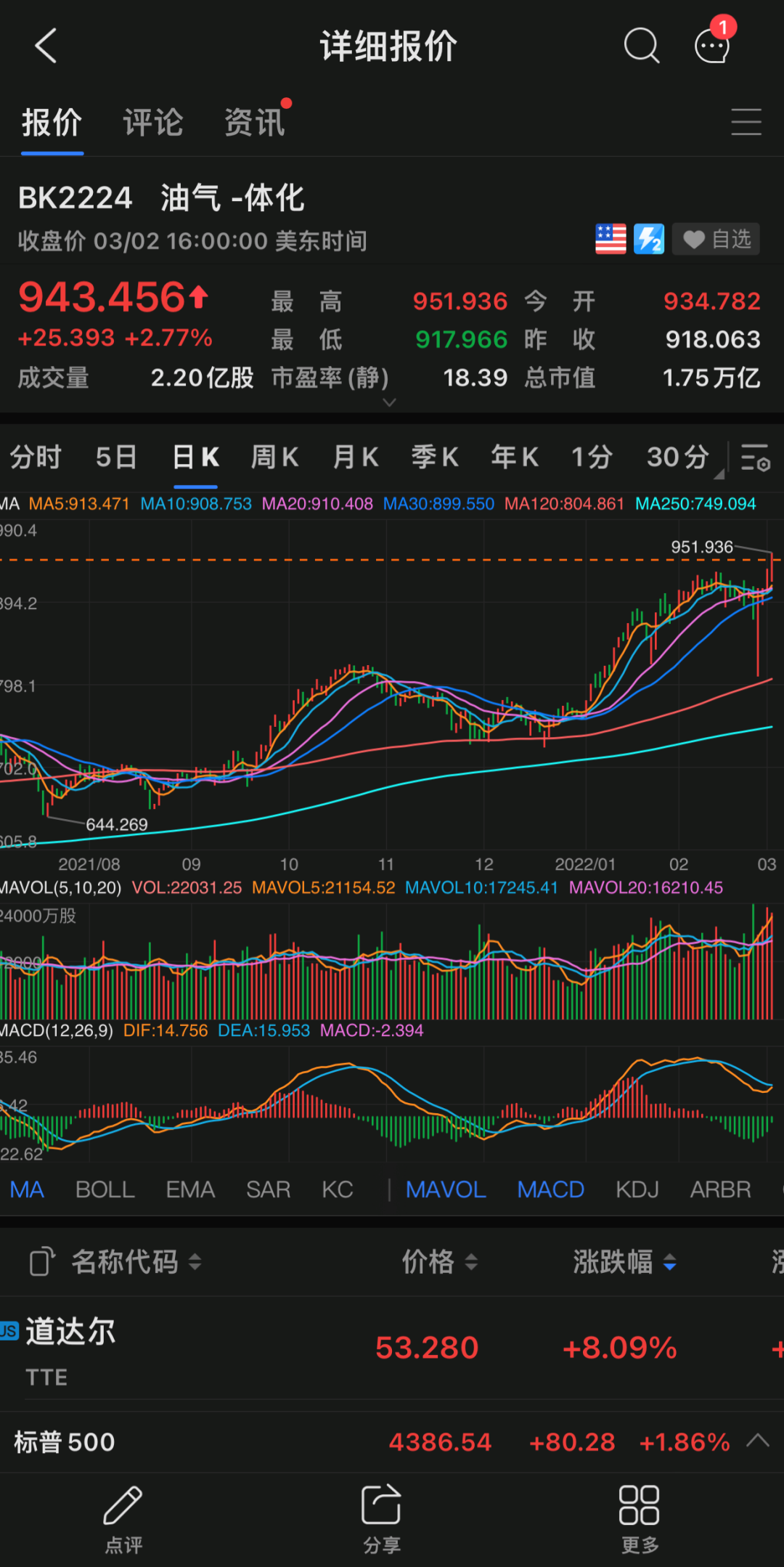Image resolution: width=784 pixels, height=1567 pixels.
Task: Select the 分时 chart period
Action: click(x=36, y=457)
